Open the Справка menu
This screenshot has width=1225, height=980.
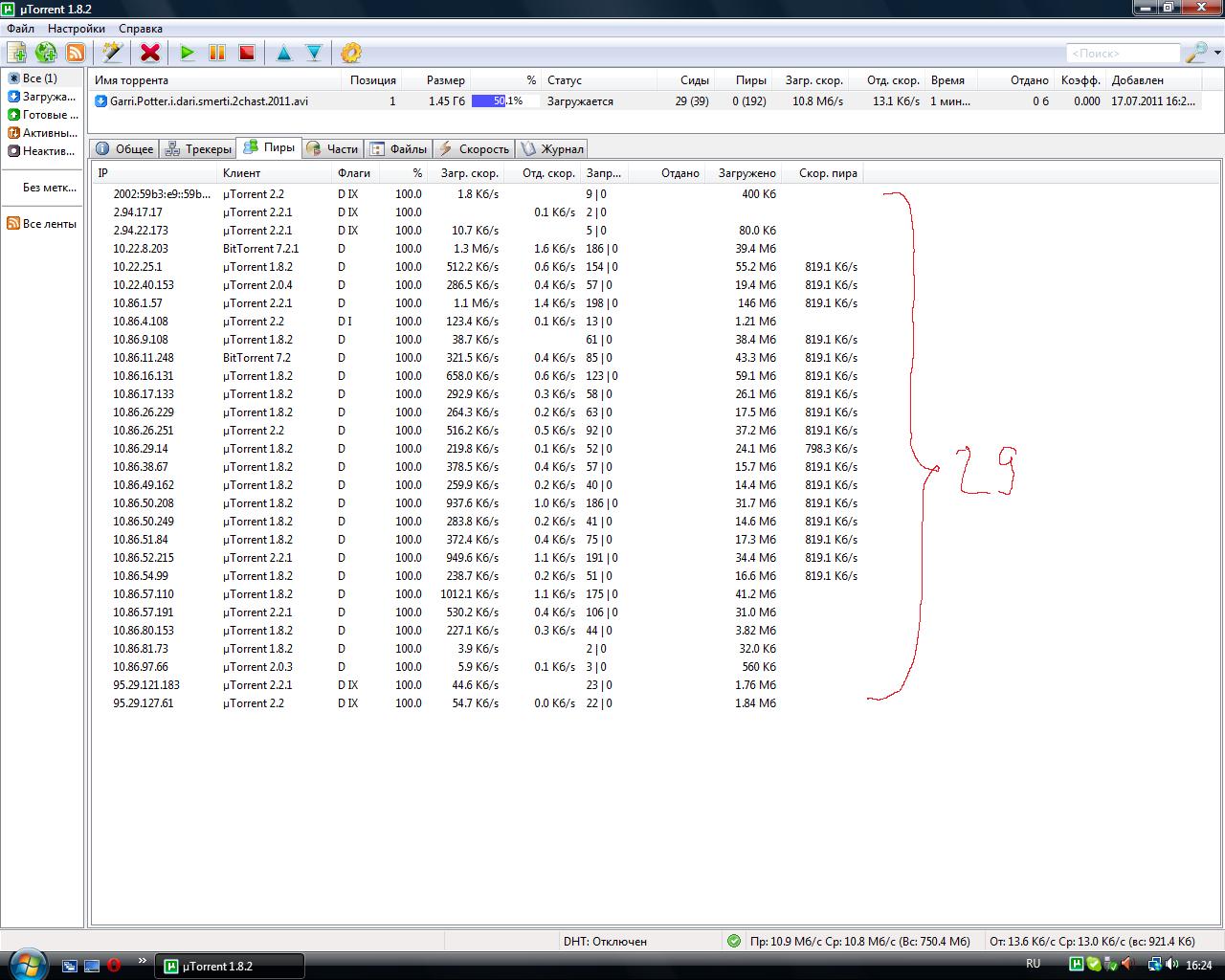pos(141,29)
